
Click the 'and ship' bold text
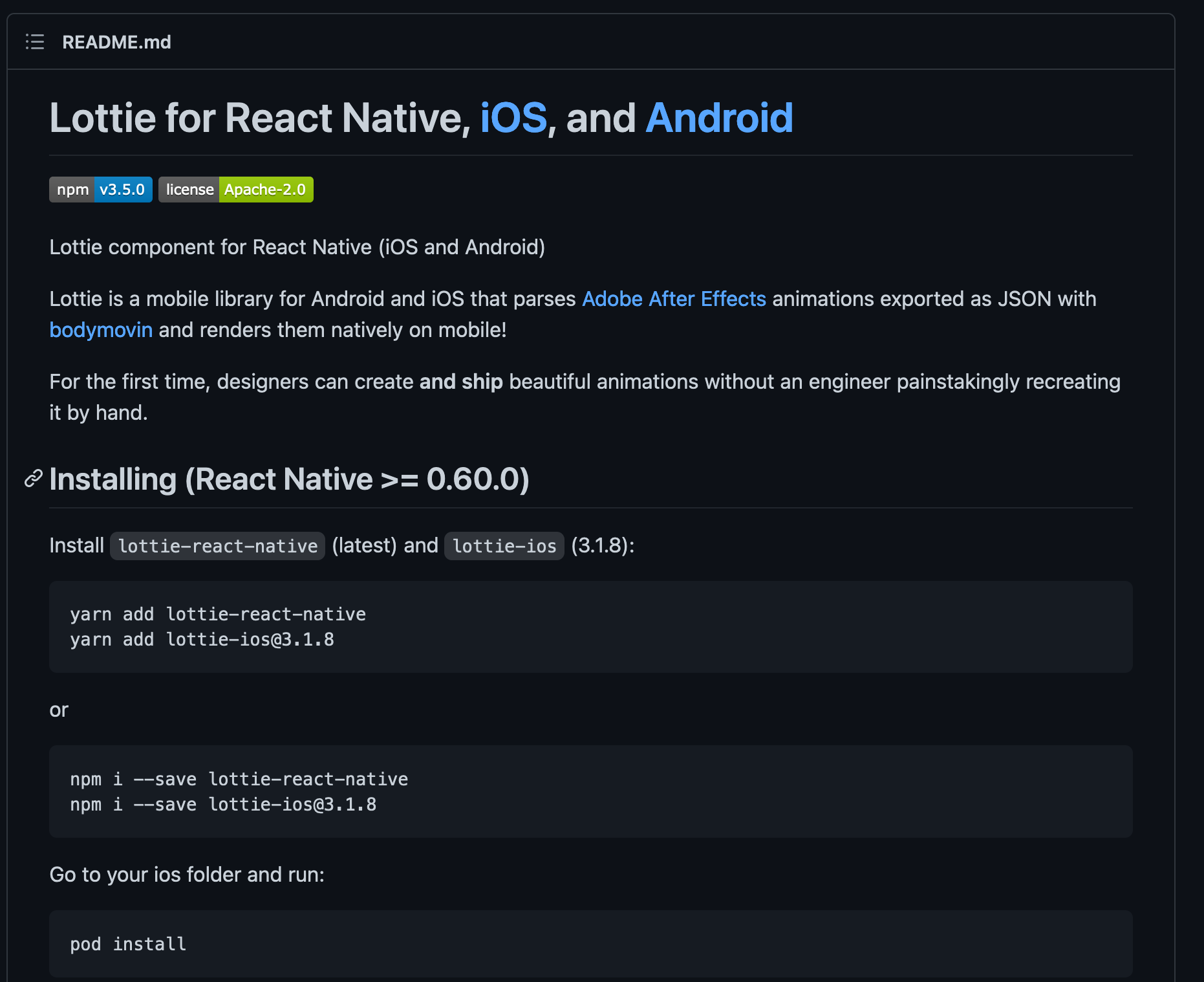[461, 382]
